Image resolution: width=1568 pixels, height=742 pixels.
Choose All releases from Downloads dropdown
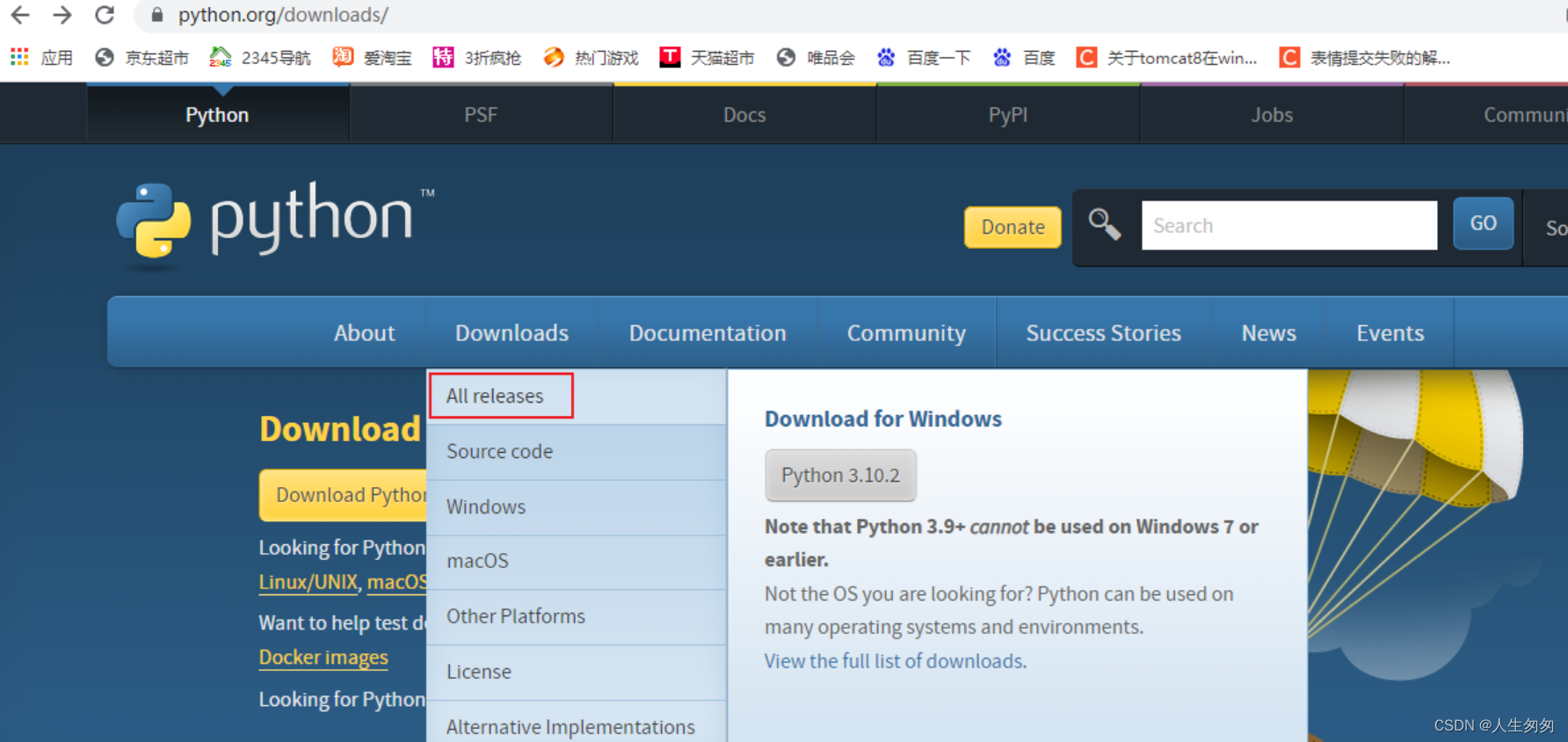tap(577, 396)
